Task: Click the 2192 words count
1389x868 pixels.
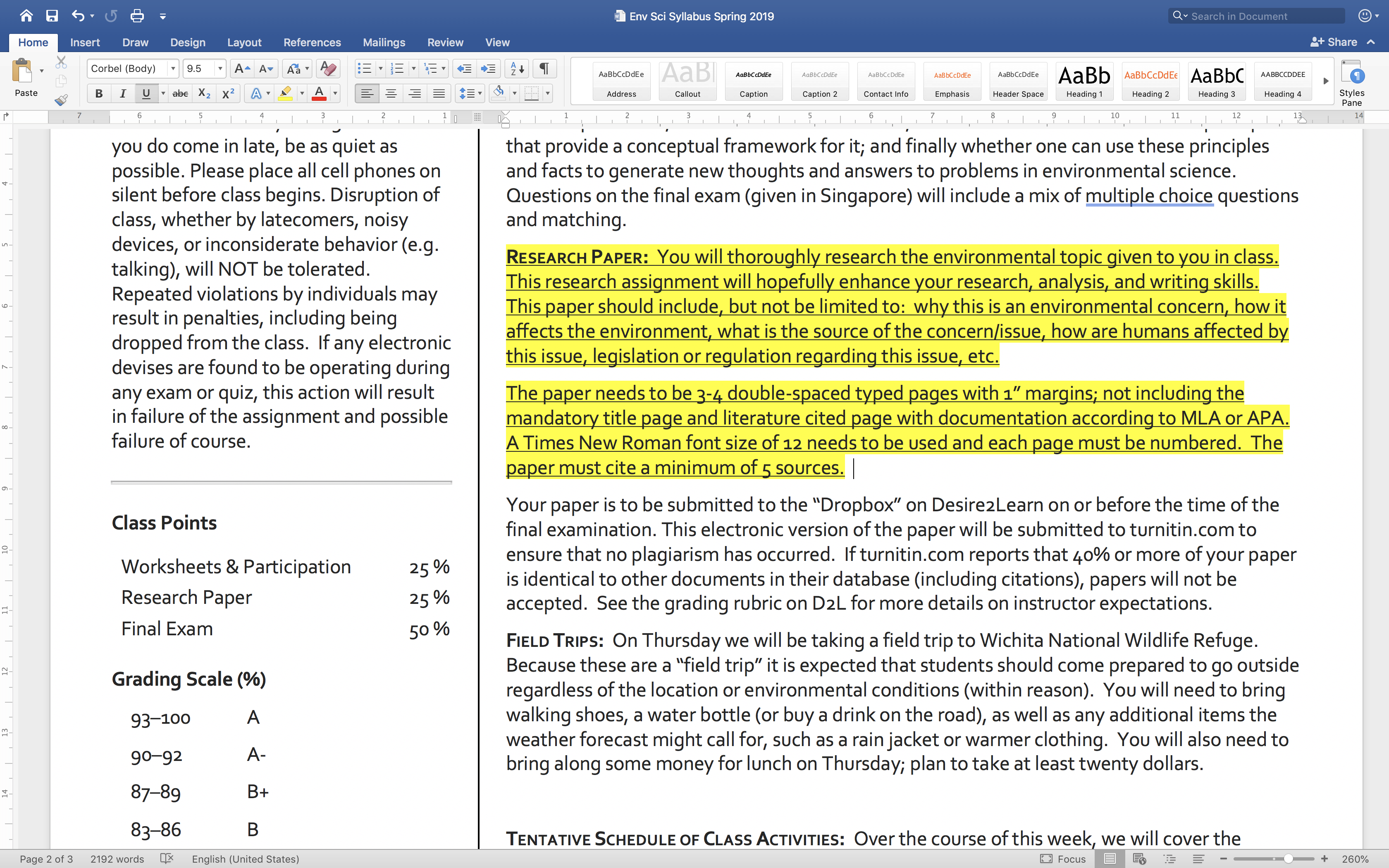Action: 117,859
